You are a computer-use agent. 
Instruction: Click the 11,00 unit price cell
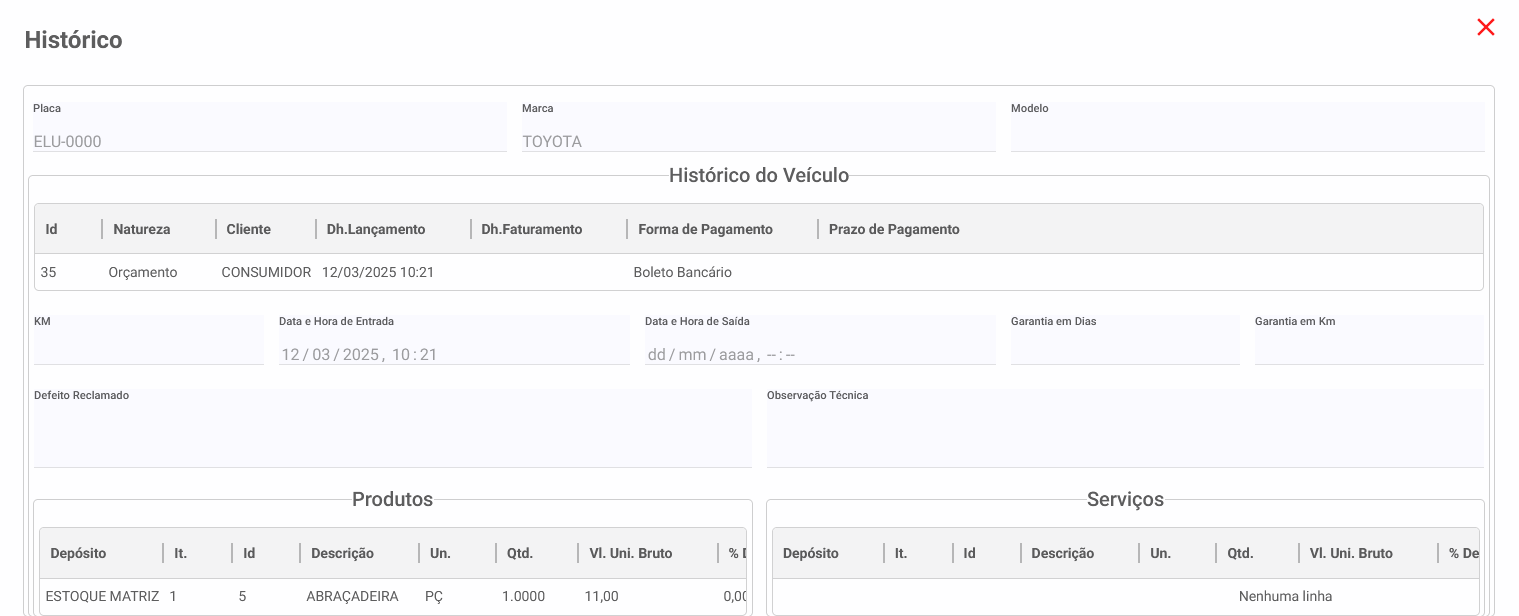(602, 596)
